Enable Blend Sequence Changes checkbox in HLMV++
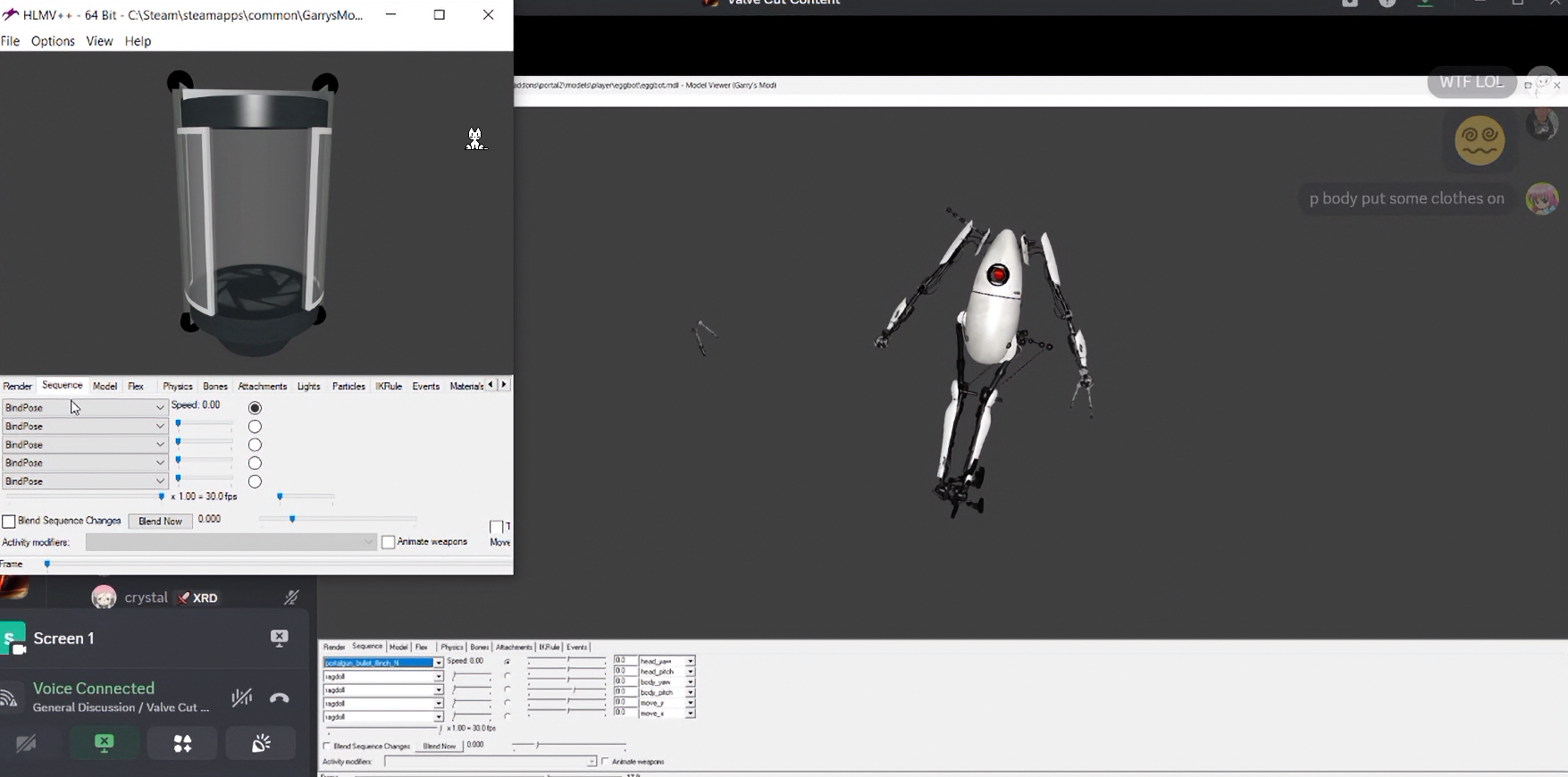 9,522
